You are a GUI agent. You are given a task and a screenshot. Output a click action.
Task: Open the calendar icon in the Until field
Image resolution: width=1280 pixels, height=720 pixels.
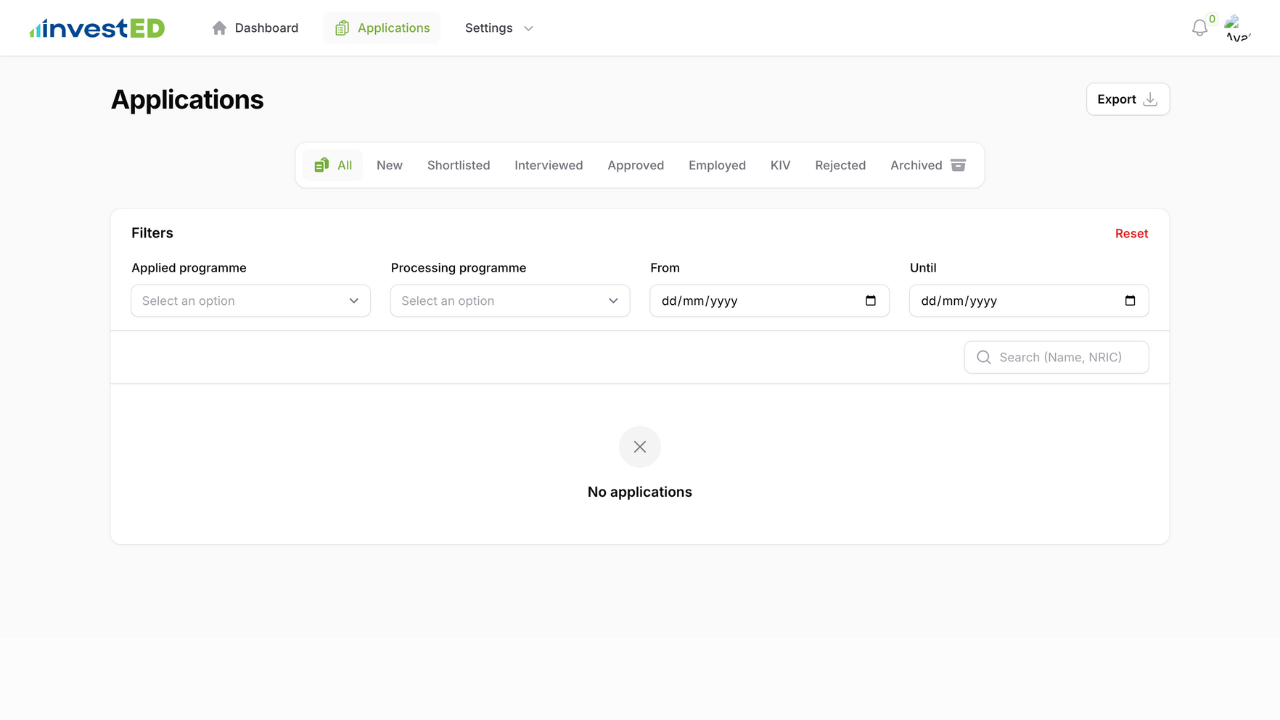click(1130, 300)
